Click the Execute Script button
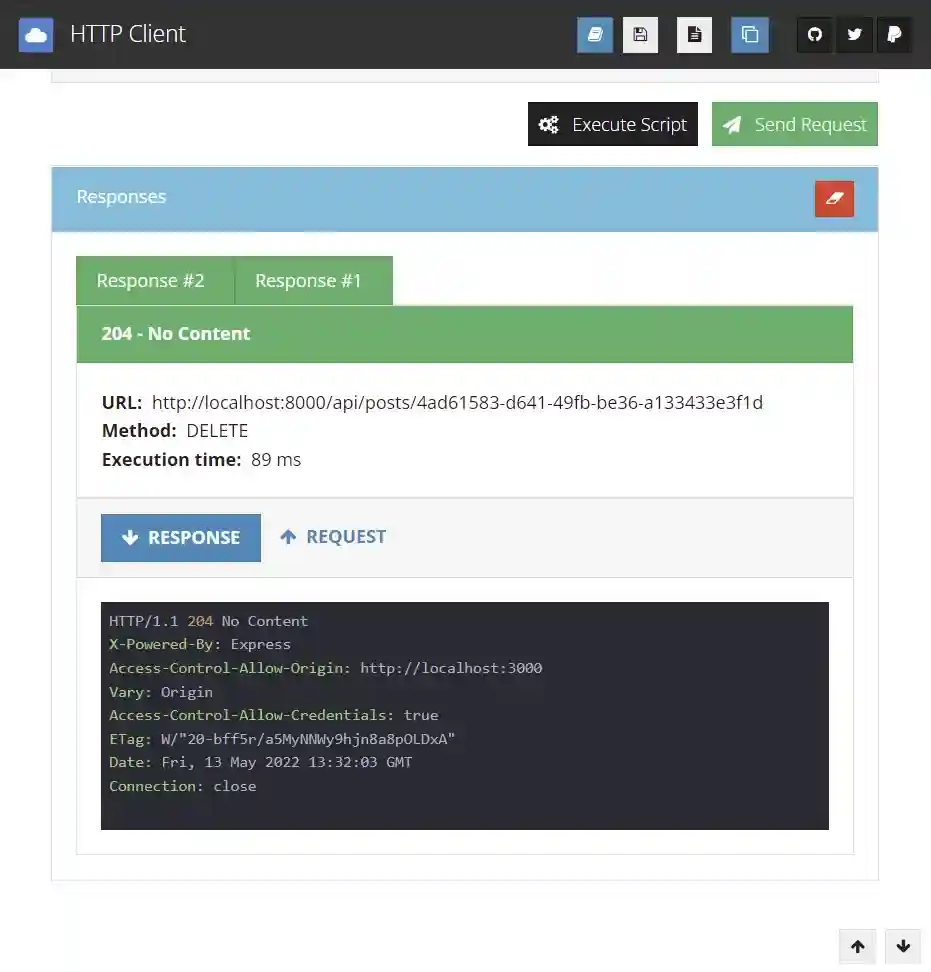Viewport: 931px width, 972px height. click(x=613, y=124)
